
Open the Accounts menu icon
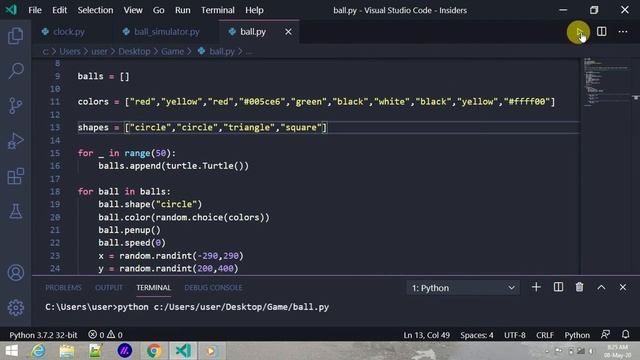click(x=16, y=273)
